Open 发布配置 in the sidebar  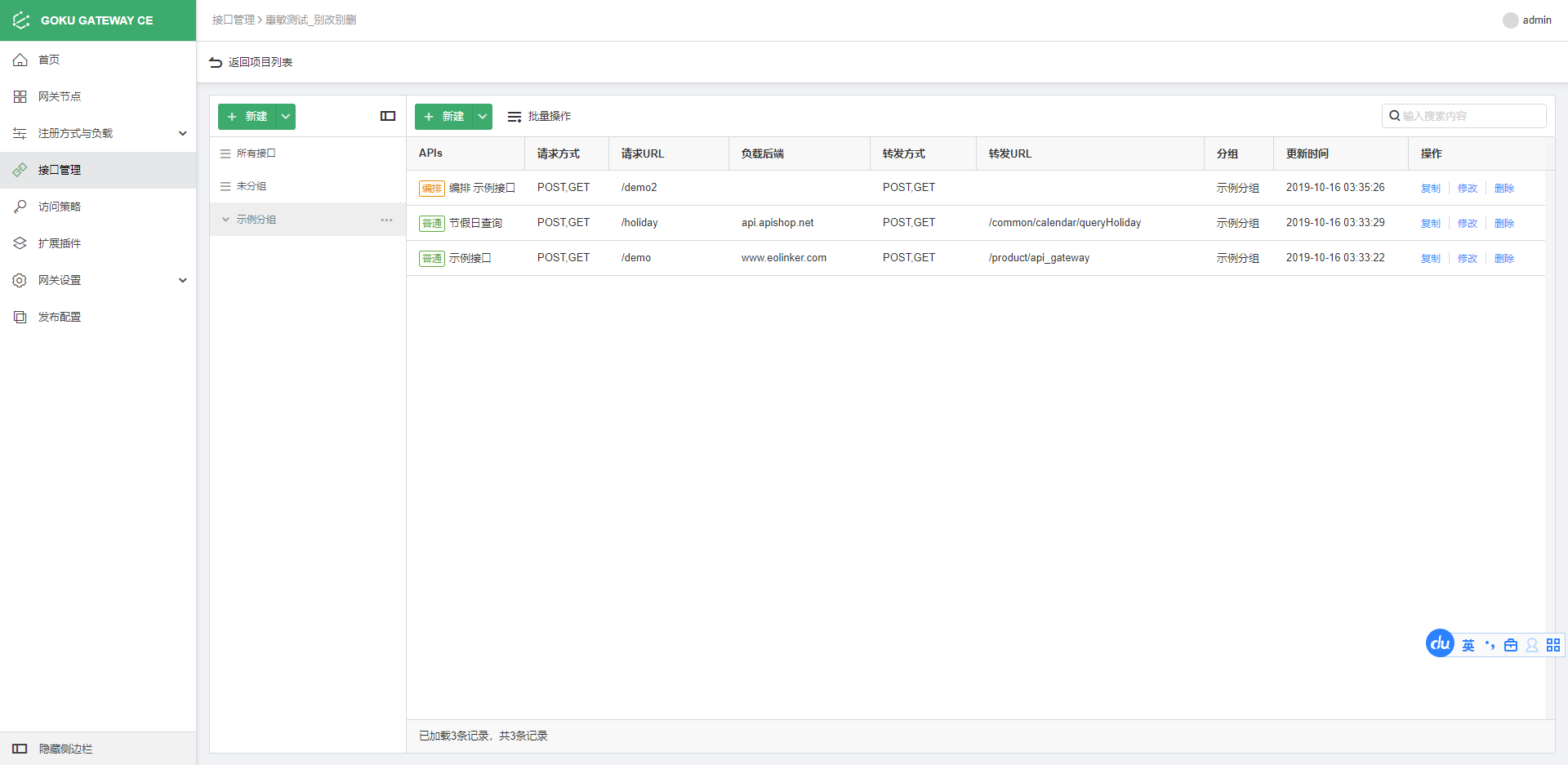pyautogui.click(x=98, y=317)
